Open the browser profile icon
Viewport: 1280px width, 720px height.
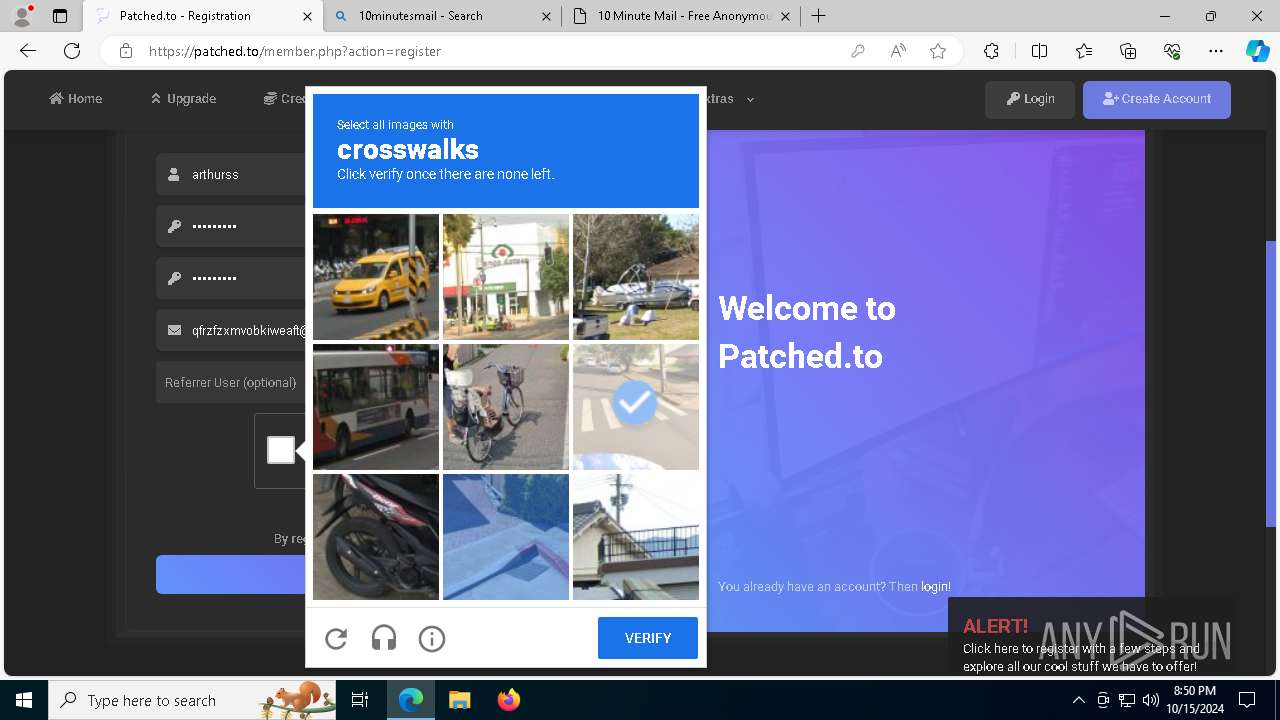coord(22,16)
